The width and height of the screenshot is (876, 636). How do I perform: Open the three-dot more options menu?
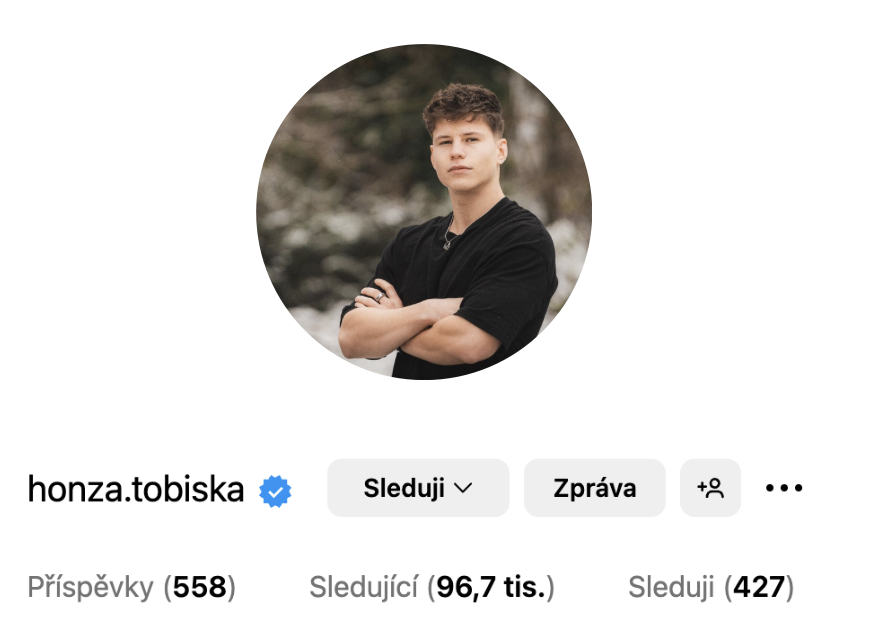pyautogui.click(x=784, y=488)
